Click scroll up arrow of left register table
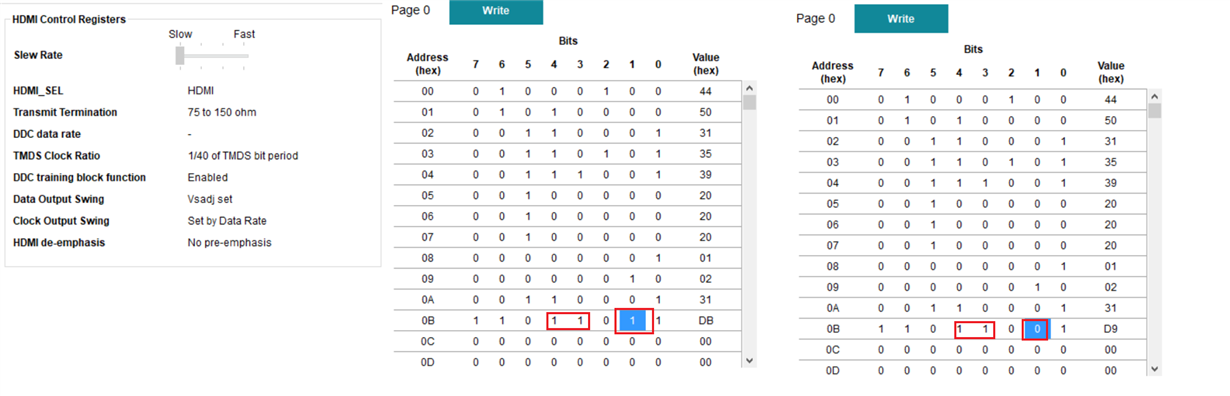The width and height of the screenshot is (1230, 396). point(749,88)
